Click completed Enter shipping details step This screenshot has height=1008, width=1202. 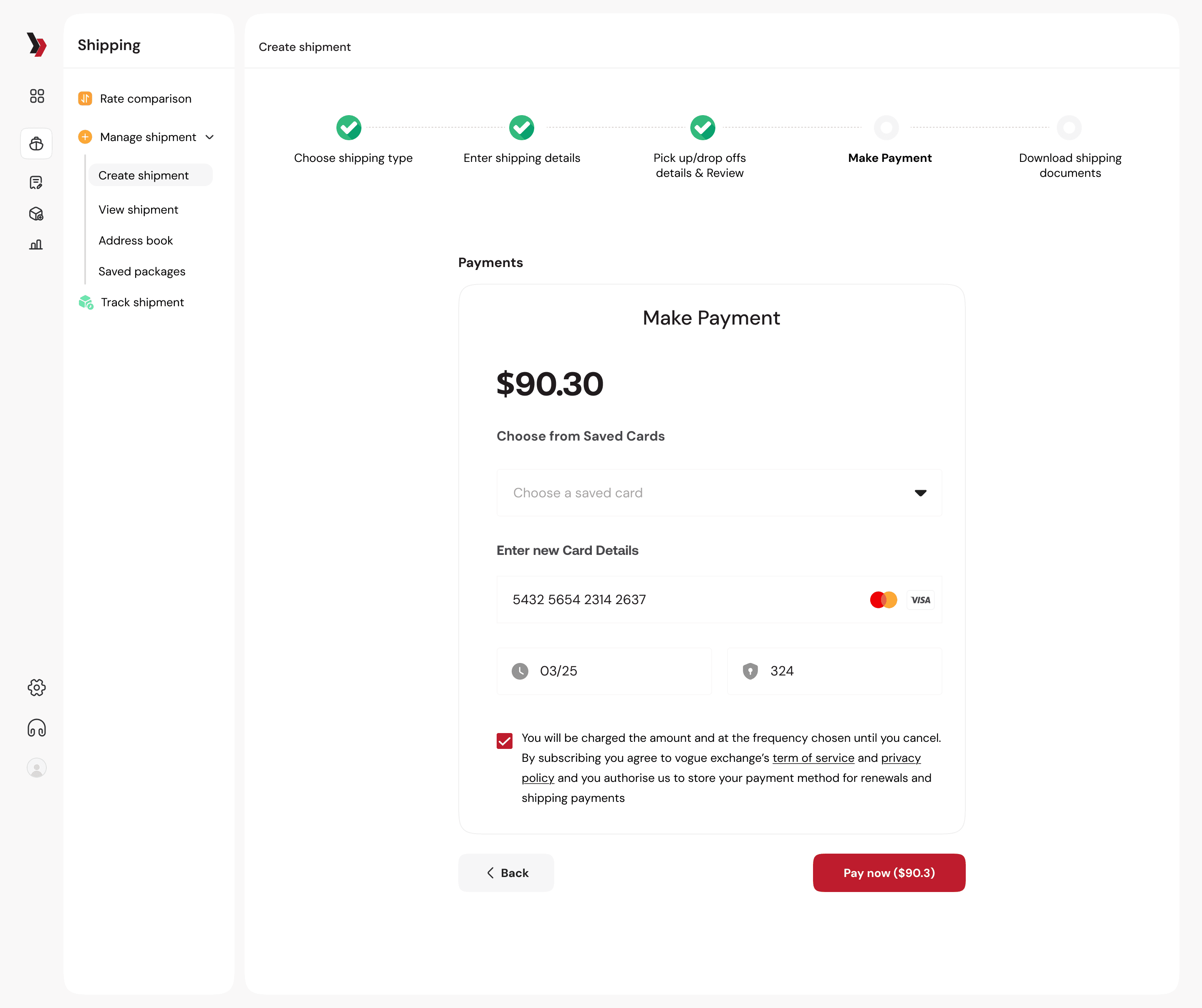(521, 128)
